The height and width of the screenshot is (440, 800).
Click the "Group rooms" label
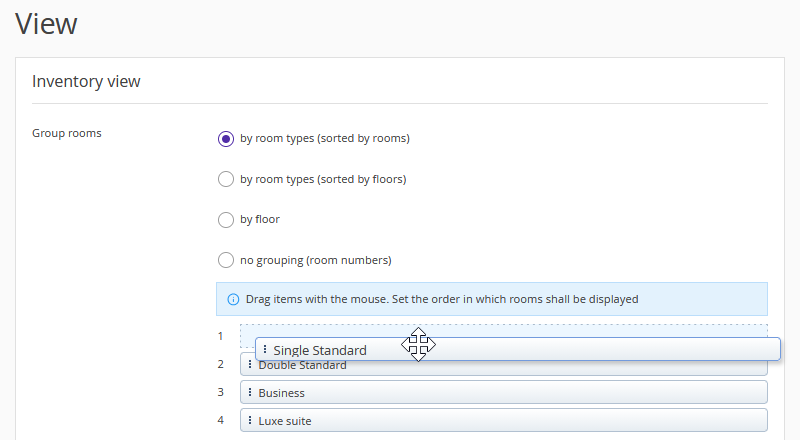coord(67,133)
